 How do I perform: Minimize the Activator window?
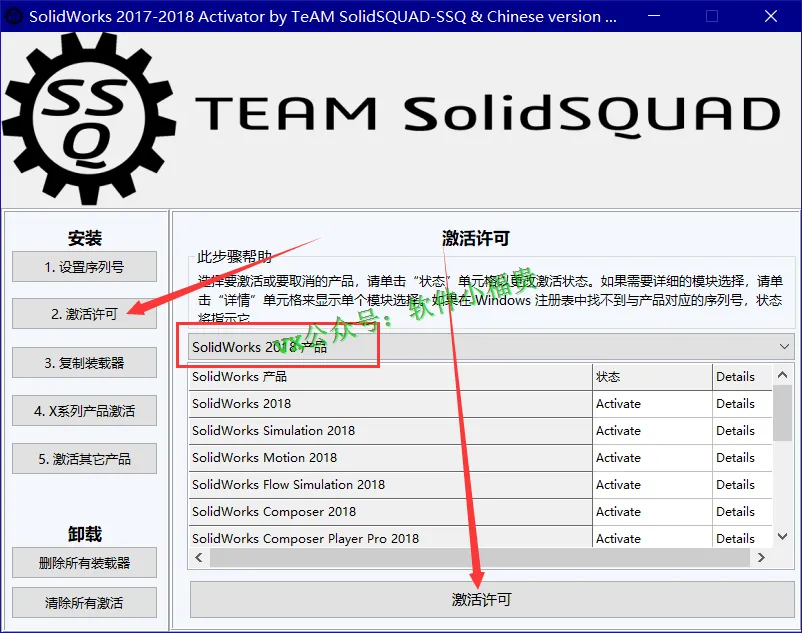tap(654, 16)
